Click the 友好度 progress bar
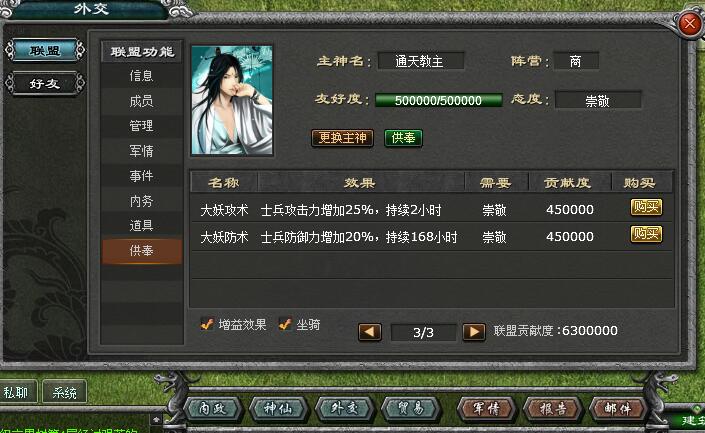This screenshot has width=705, height=433. click(439, 100)
